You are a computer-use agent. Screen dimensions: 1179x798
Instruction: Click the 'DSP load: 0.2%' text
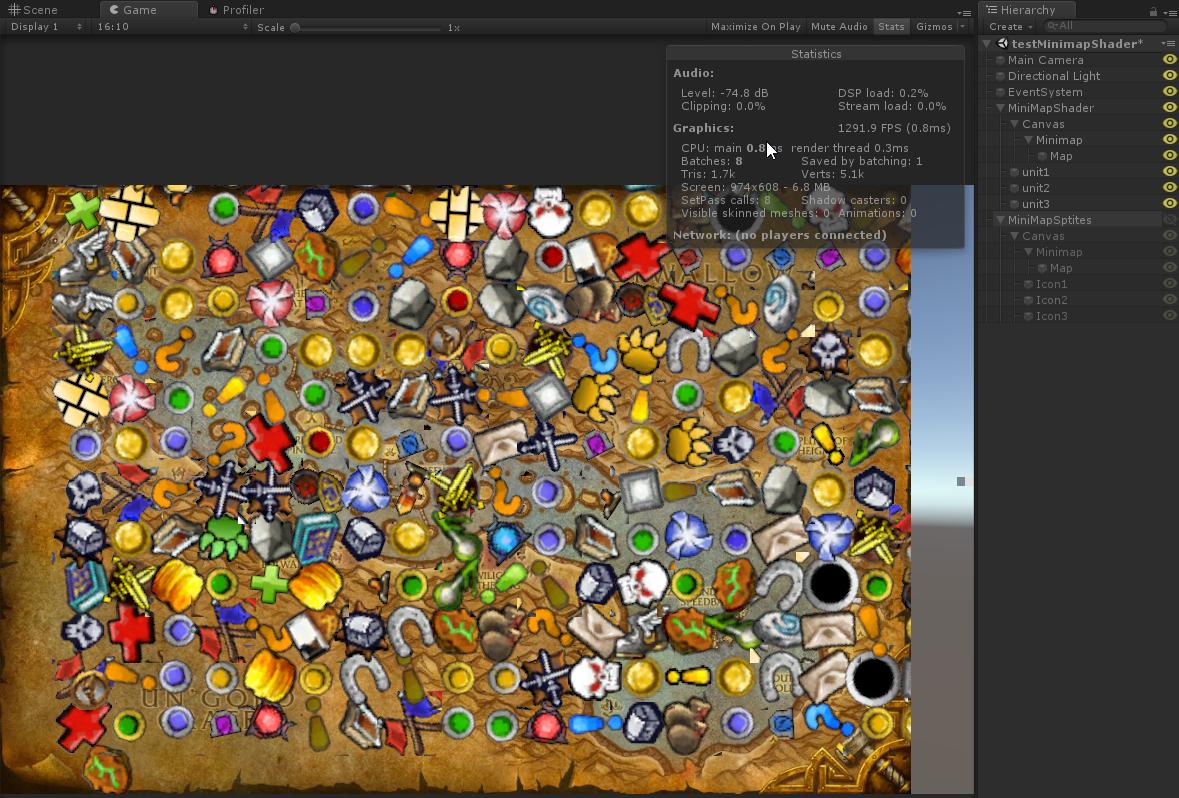tap(883, 93)
